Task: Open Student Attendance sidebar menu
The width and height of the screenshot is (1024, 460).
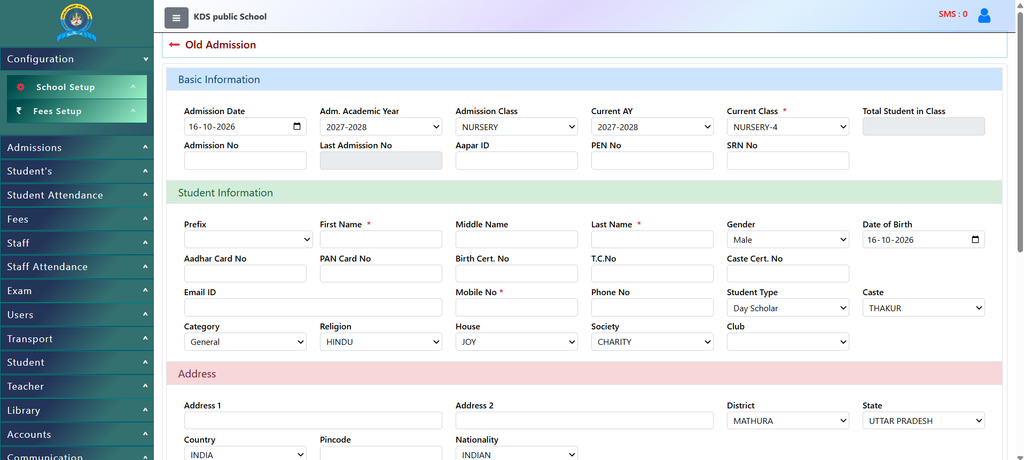Action: coord(76,195)
